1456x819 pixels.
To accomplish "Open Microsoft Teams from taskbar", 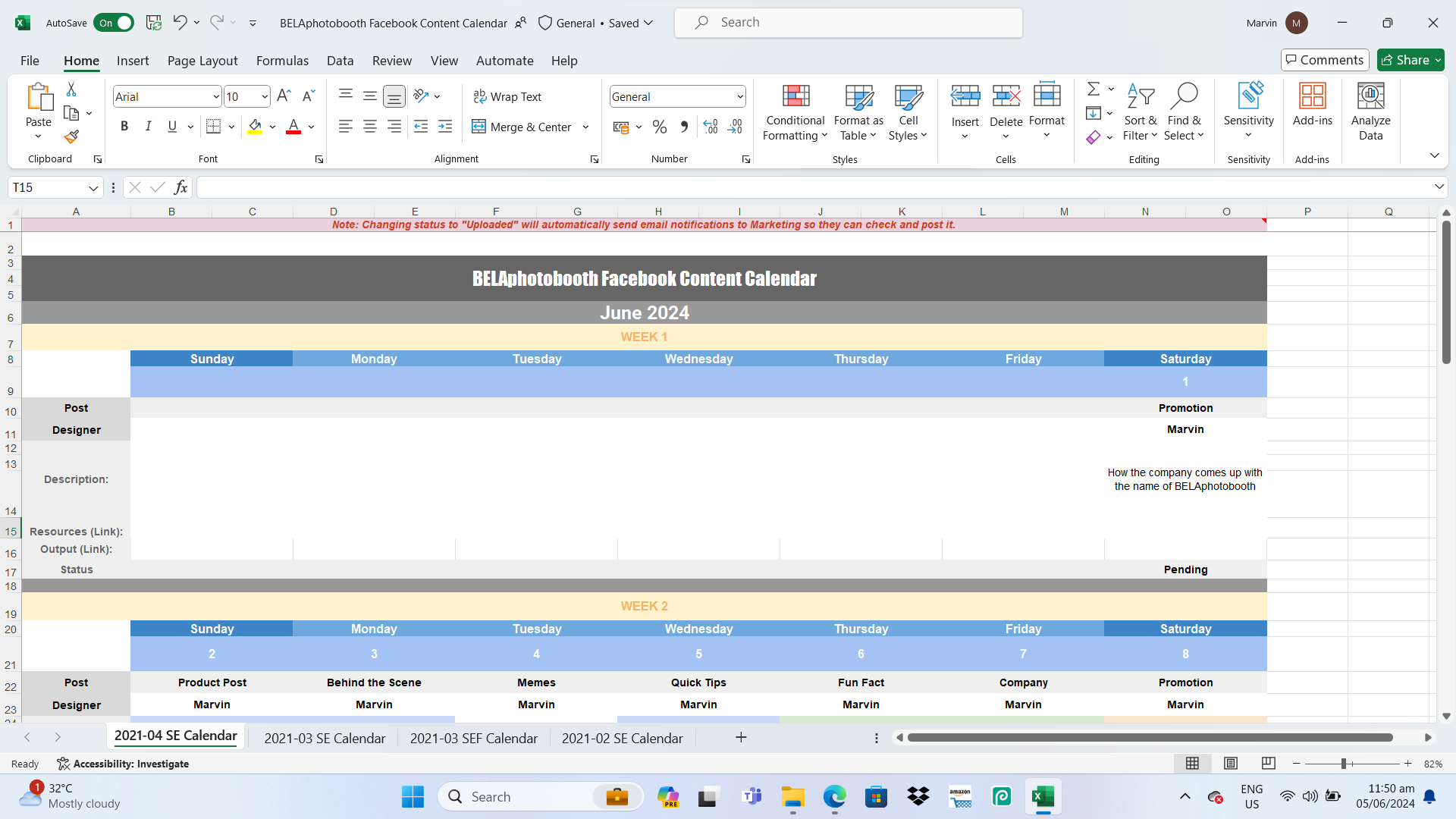I will pos(752,797).
